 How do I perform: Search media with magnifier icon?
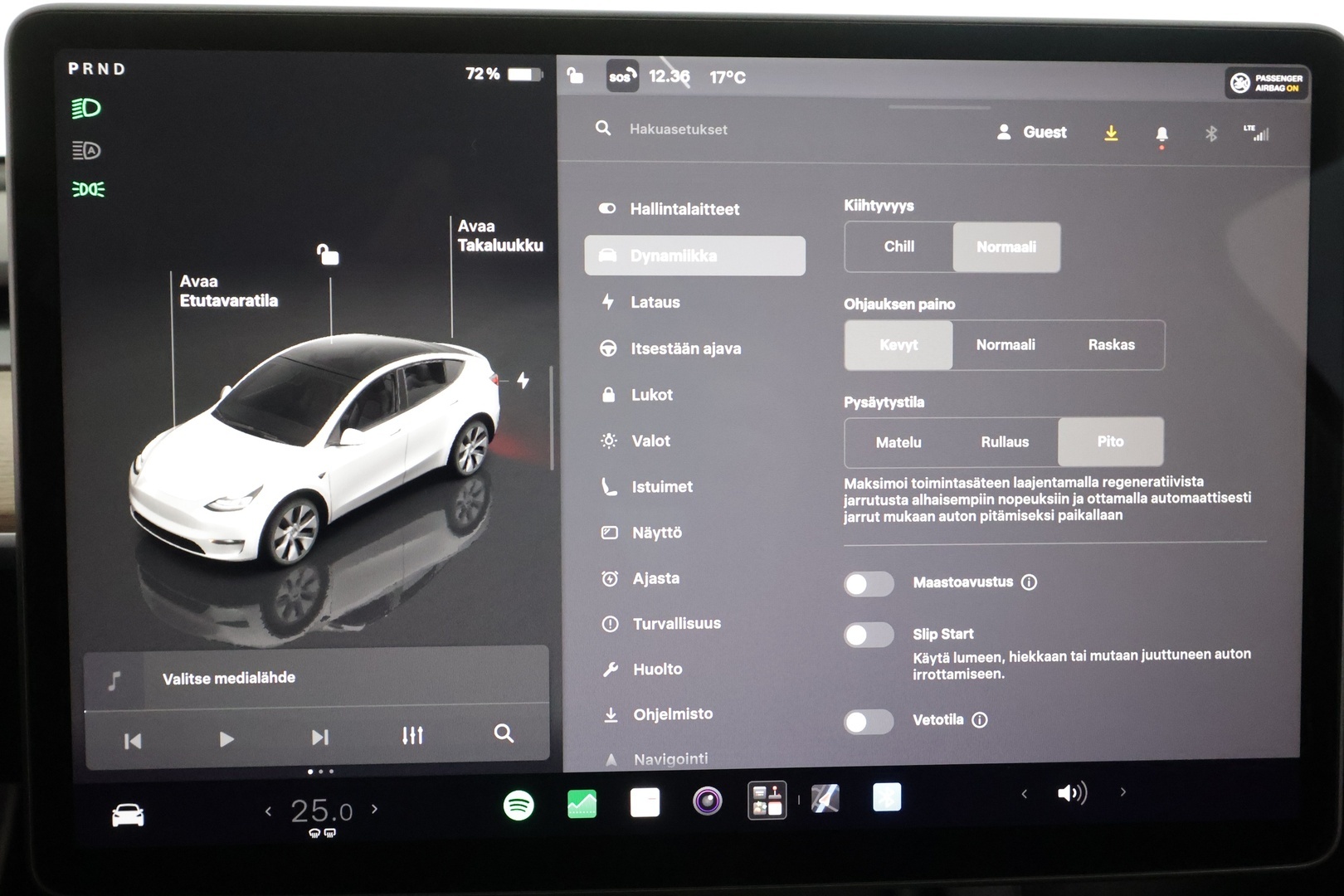pos(504,733)
